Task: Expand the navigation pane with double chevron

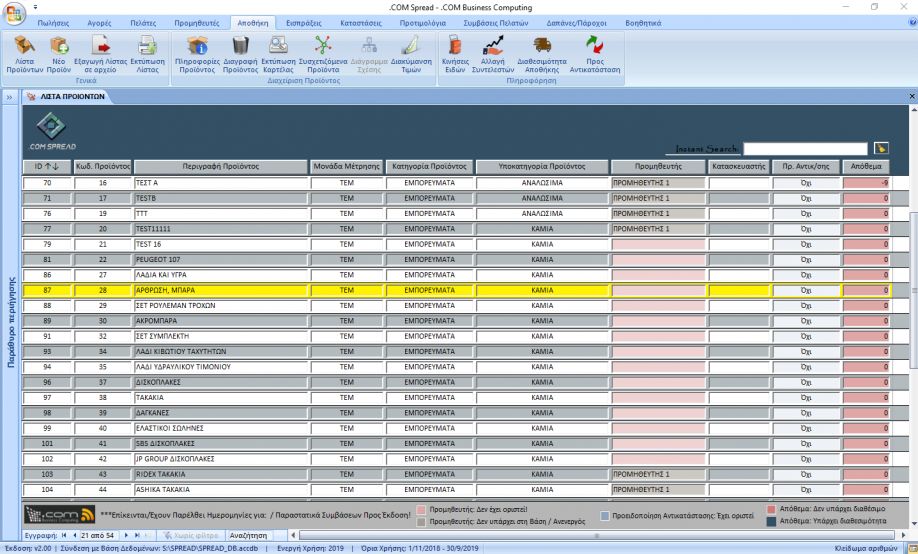Action: click(9, 97)
